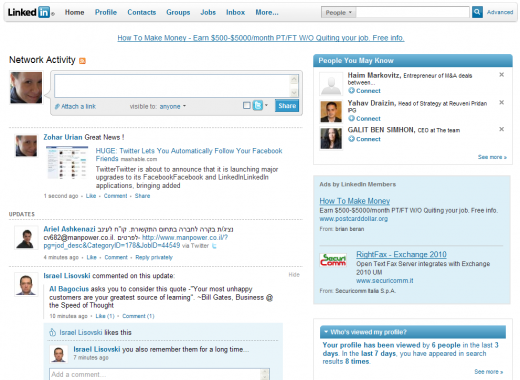This screenshot has width=520, height=380.
Task: Click plus icon to connect with Yahav Draizin
Action: [x=351, y=118]
